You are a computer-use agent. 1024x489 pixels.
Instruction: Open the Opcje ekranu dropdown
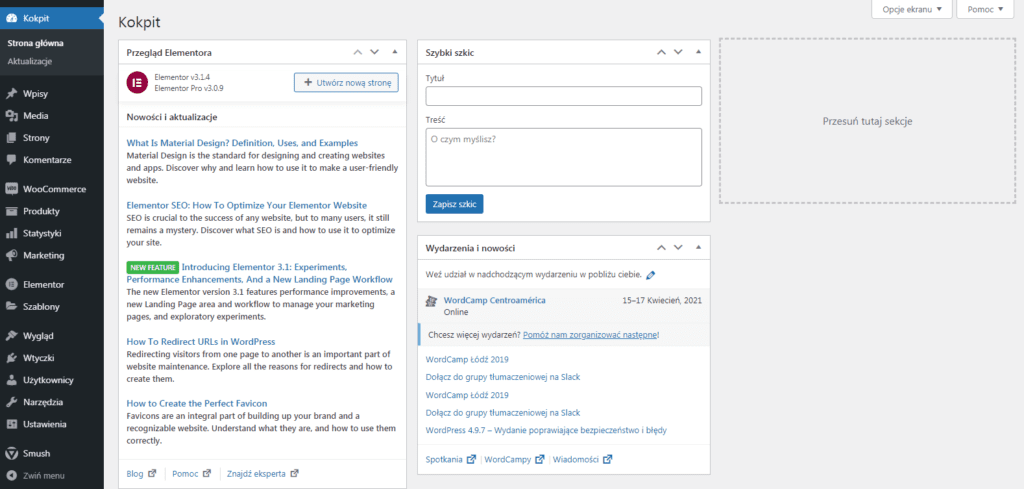point(912,9)
